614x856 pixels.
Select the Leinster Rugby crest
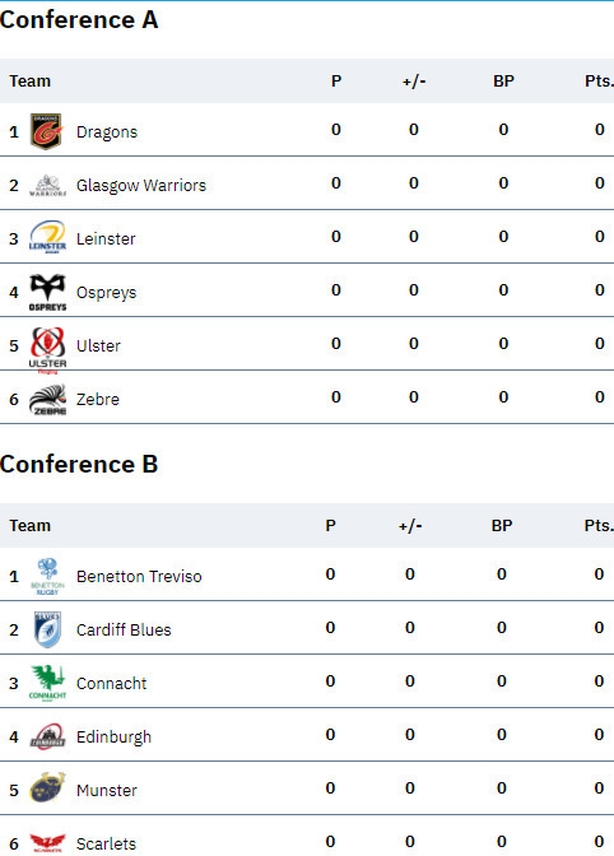[47, 237]
